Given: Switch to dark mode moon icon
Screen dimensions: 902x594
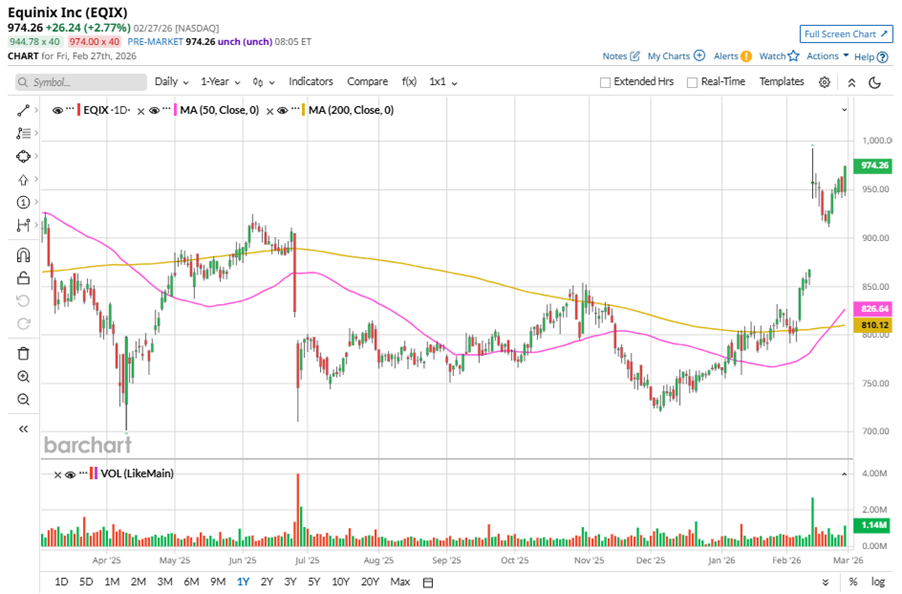Looking at the screenshot, I should coord(875,82).
